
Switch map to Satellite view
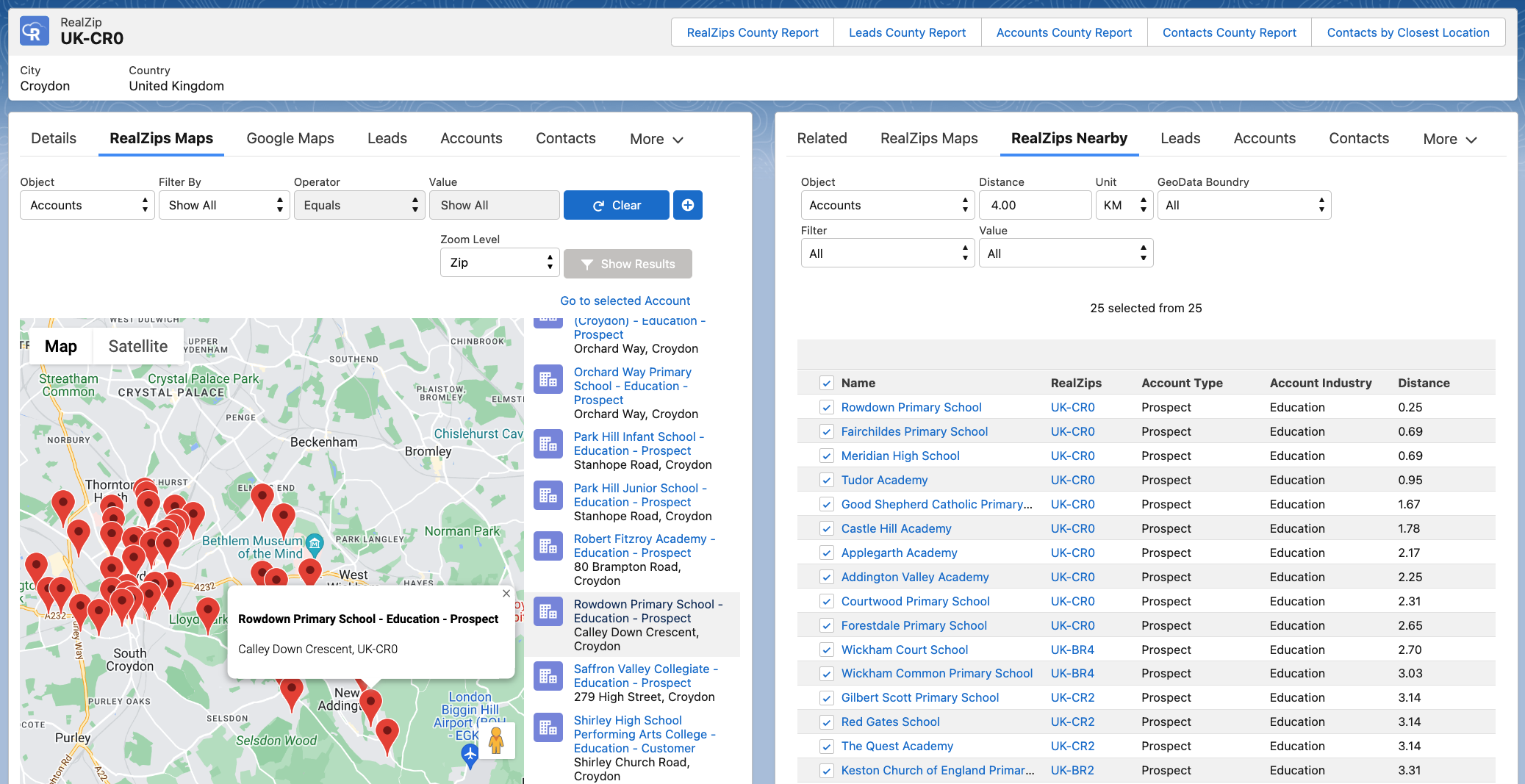[138, 346]
